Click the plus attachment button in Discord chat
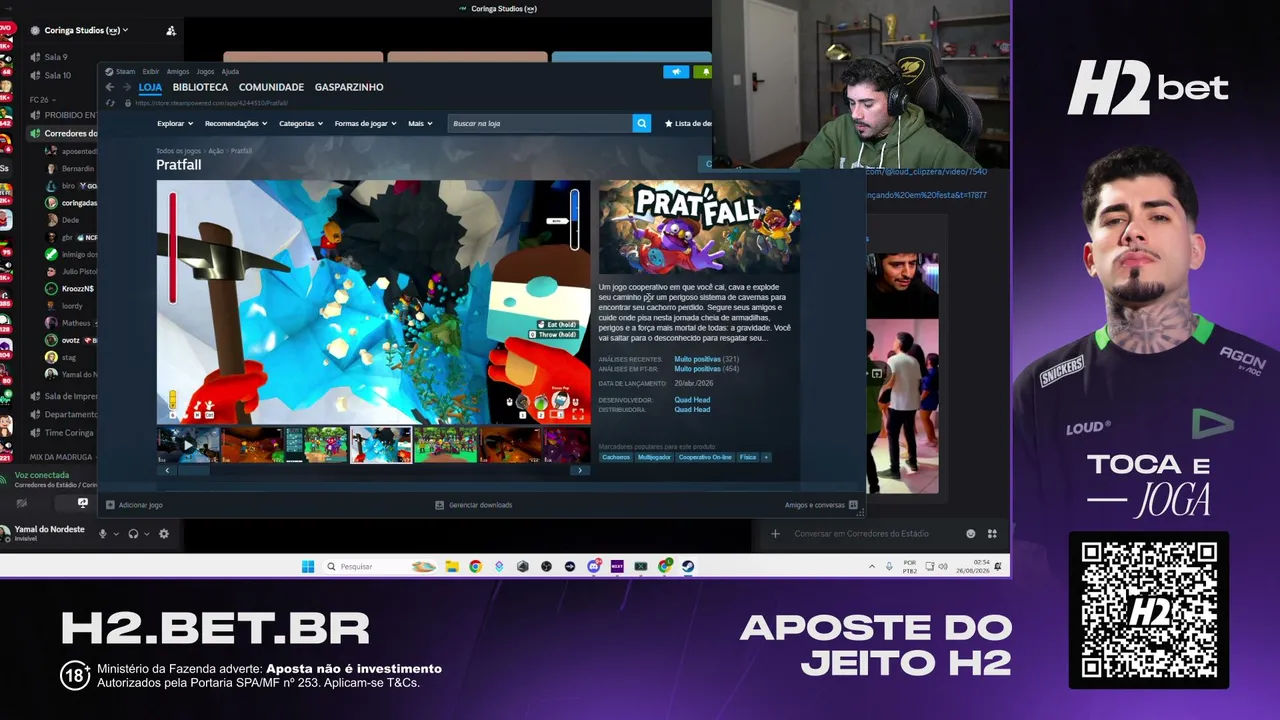Viewport: 1280px width, 720px height. pyautogui.click(x=775, y=534)
